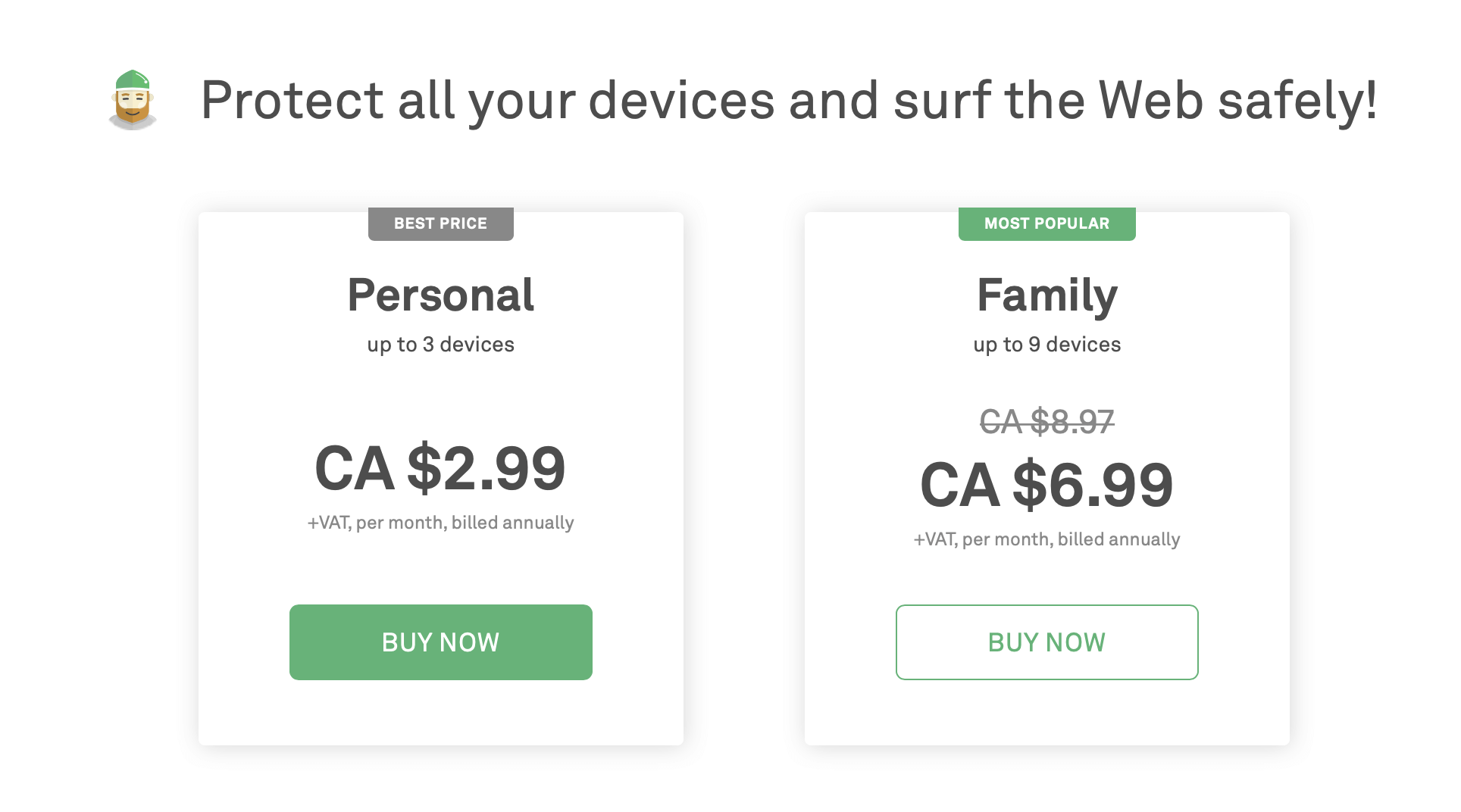The width and height of the screenshot is (1461, 812).
Task: Click the CA $6.99 Family price
Action: click(1046, 486)
